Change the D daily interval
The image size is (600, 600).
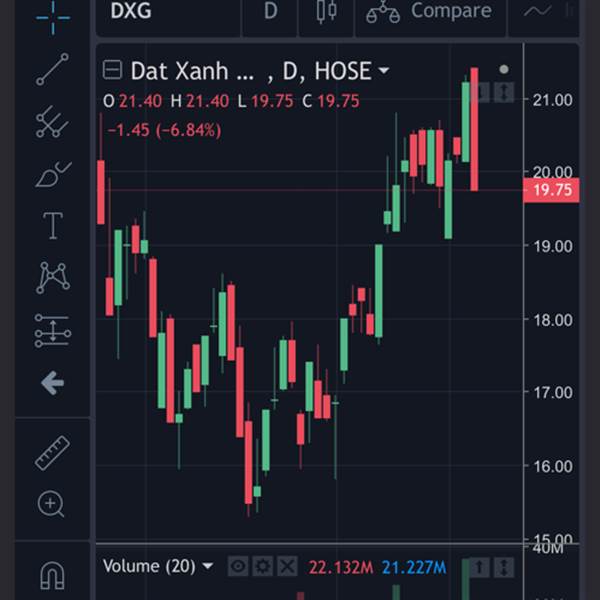click(270, 11)
